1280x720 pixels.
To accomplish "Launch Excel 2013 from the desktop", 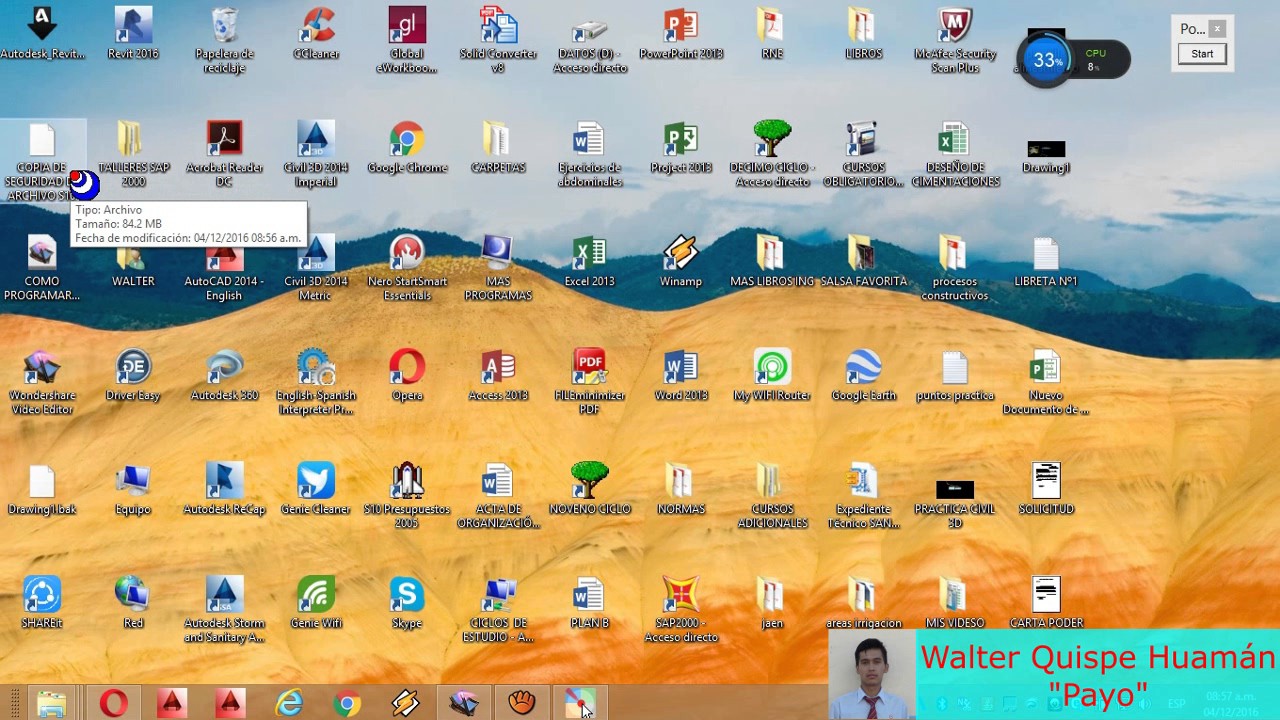I will pyautogui.click(x=590, y=261).
